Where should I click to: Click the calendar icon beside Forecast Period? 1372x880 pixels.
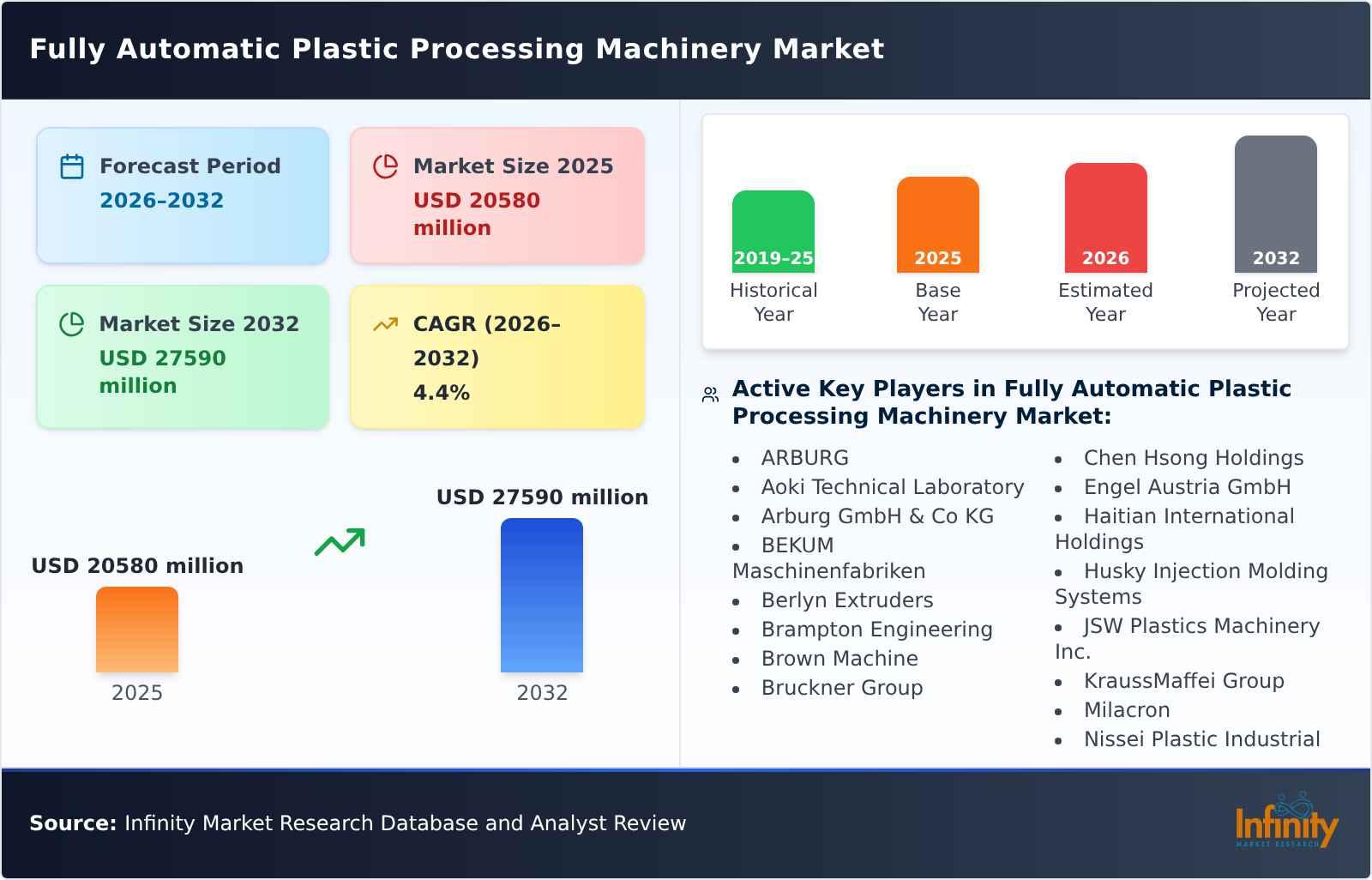72,166
